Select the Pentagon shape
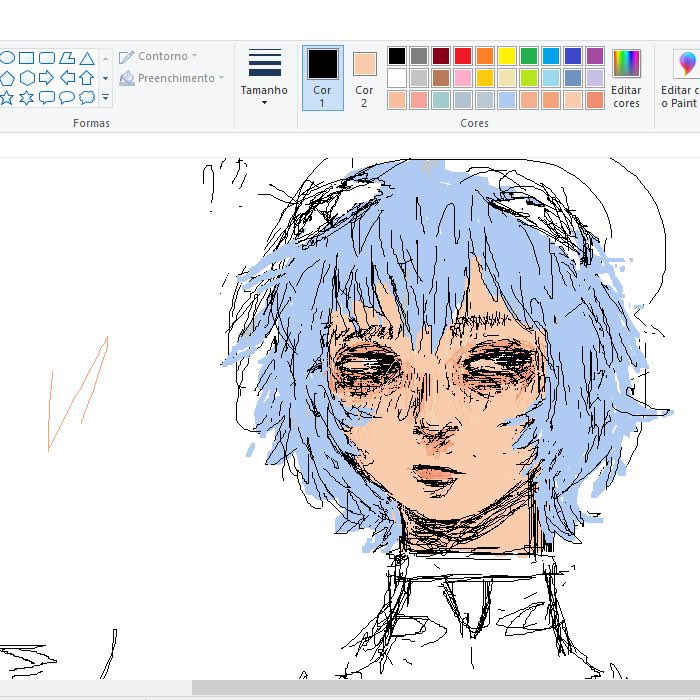Viewport: 700px width, 700px height. [x=7, y=78]
